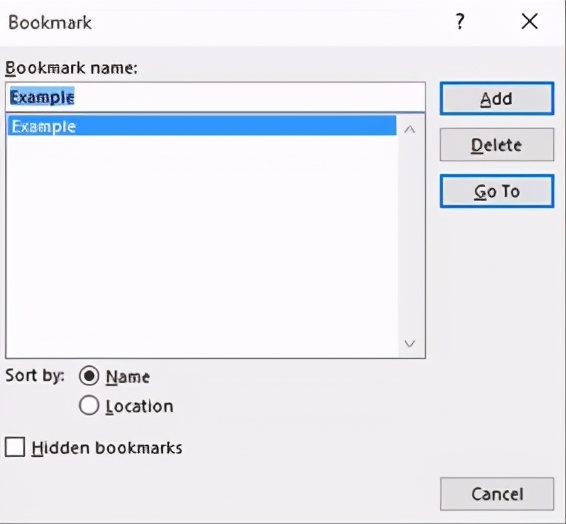
Task: Click the Hidden bookmarks label text
Action: [x=107, y=448]
